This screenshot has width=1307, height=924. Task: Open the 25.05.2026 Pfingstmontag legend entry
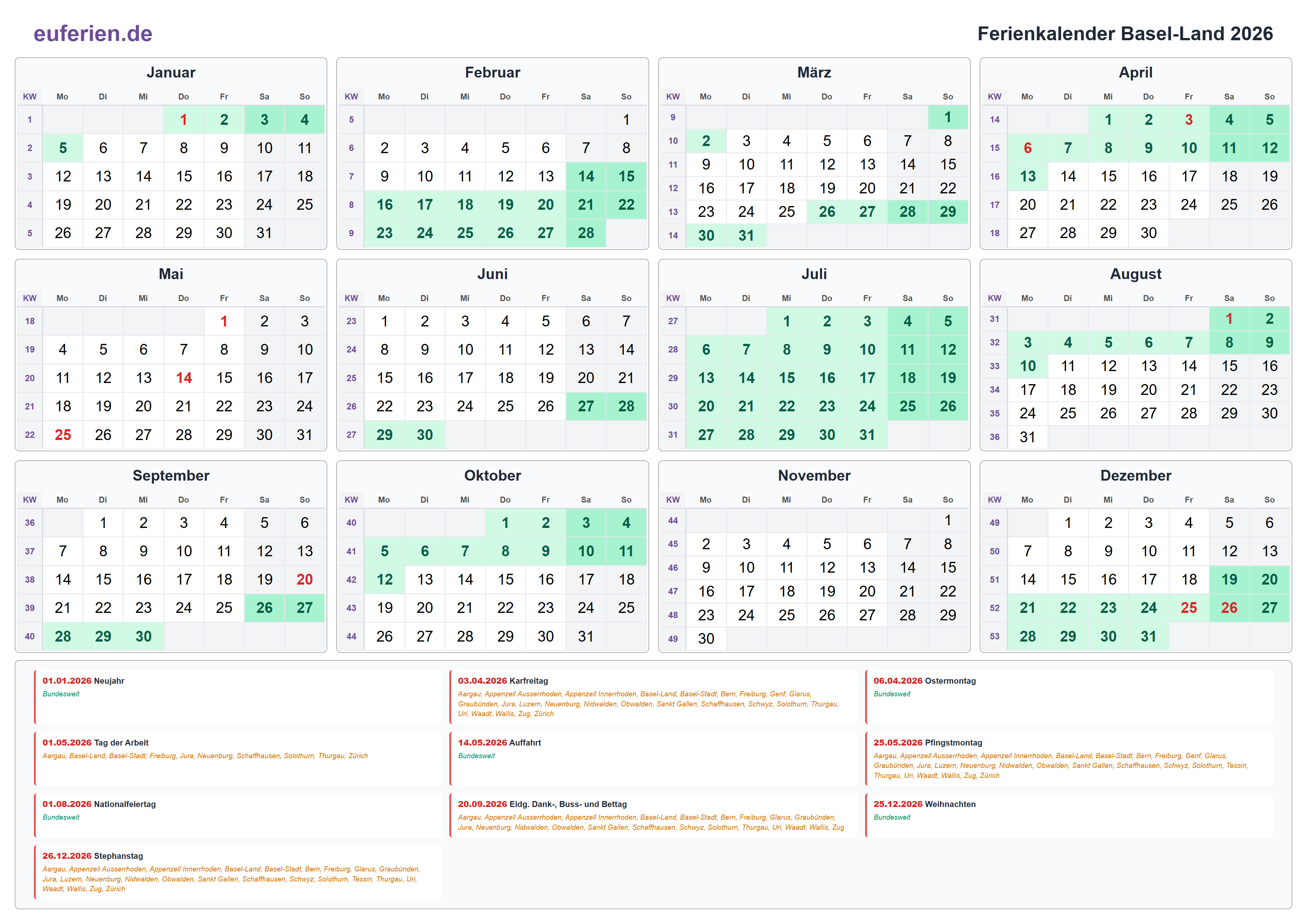[1069, 759]
